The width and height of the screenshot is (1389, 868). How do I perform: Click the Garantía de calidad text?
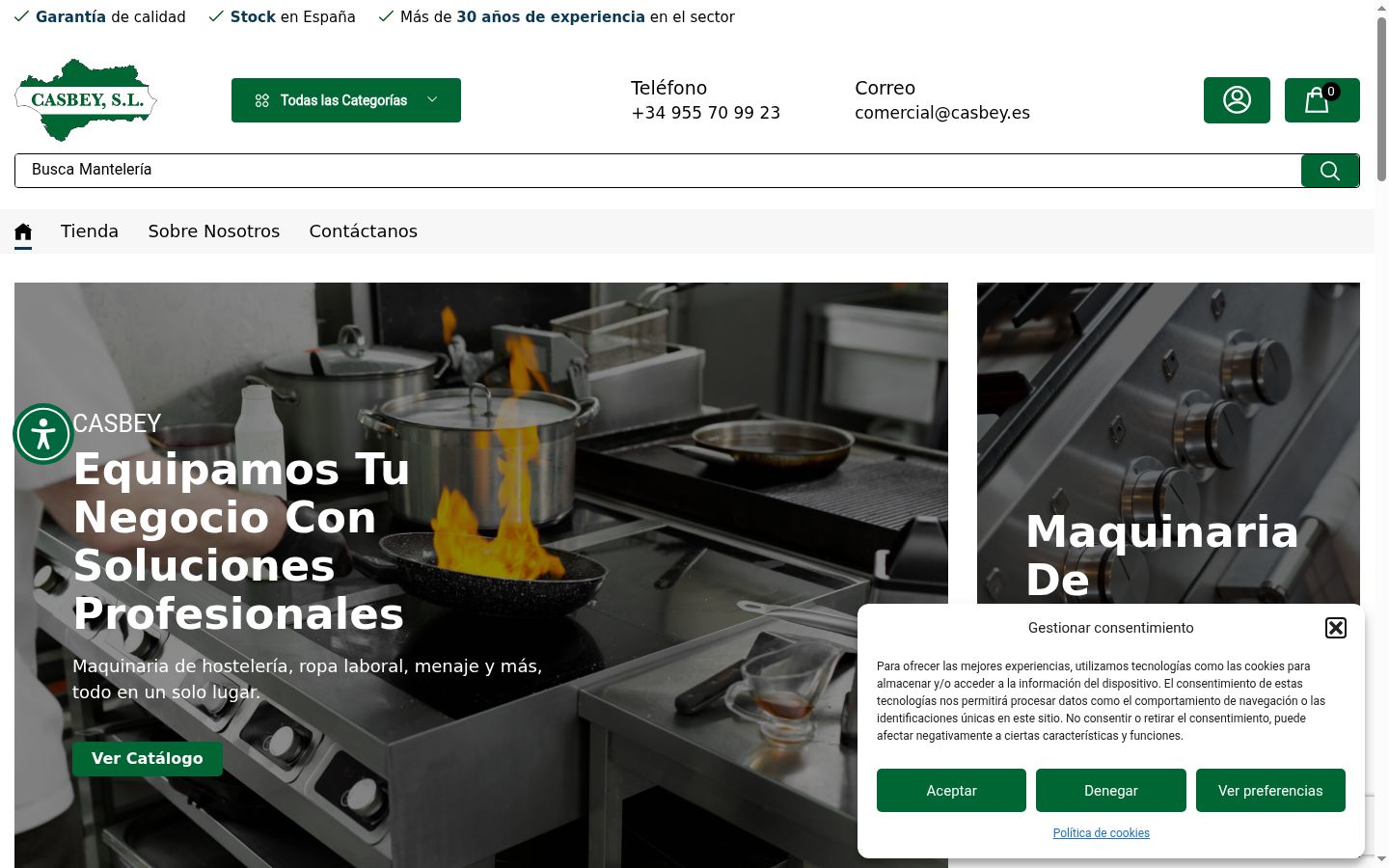[x=110, y=17]
